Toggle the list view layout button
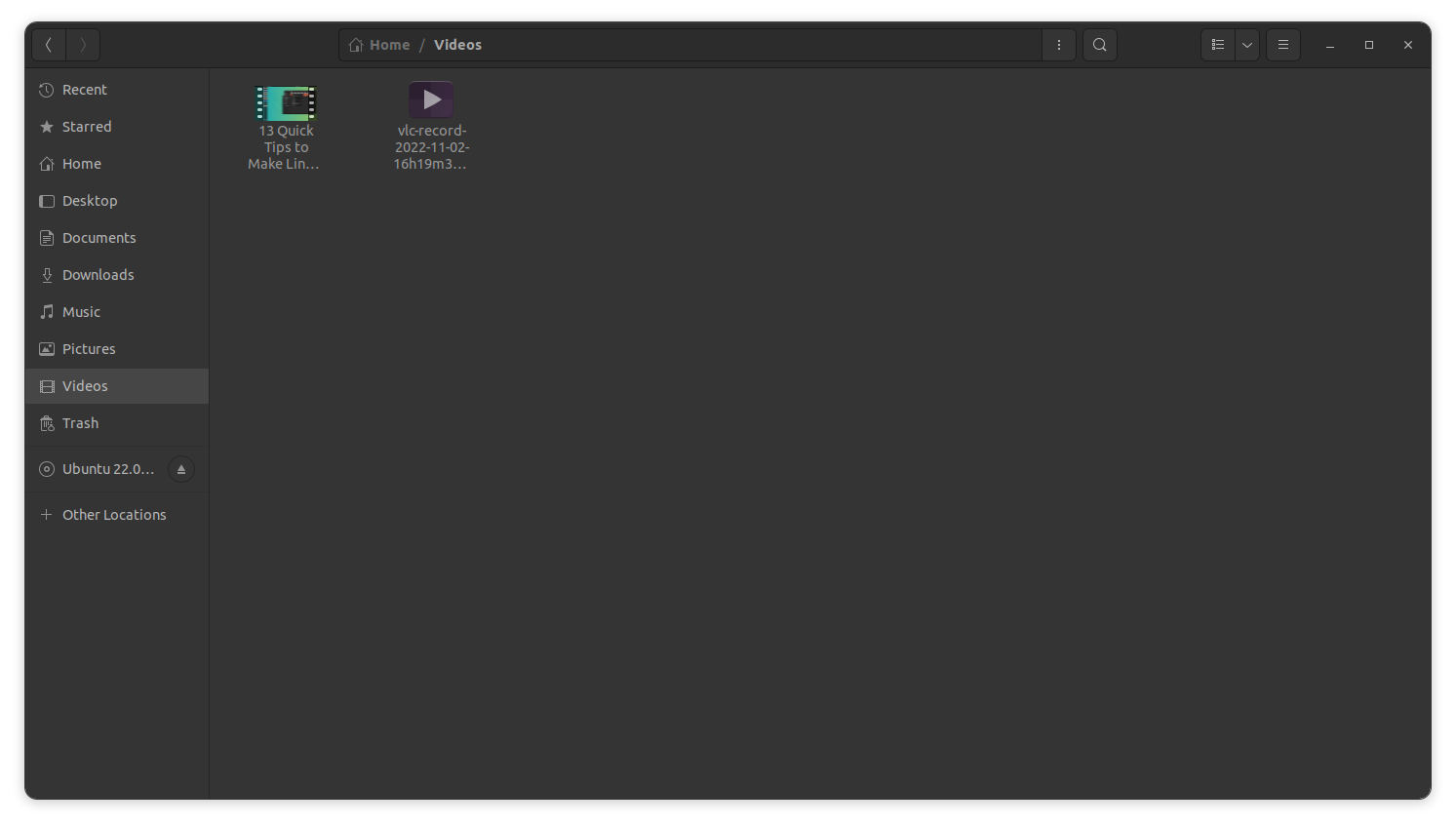 [x=1217, y=45]
